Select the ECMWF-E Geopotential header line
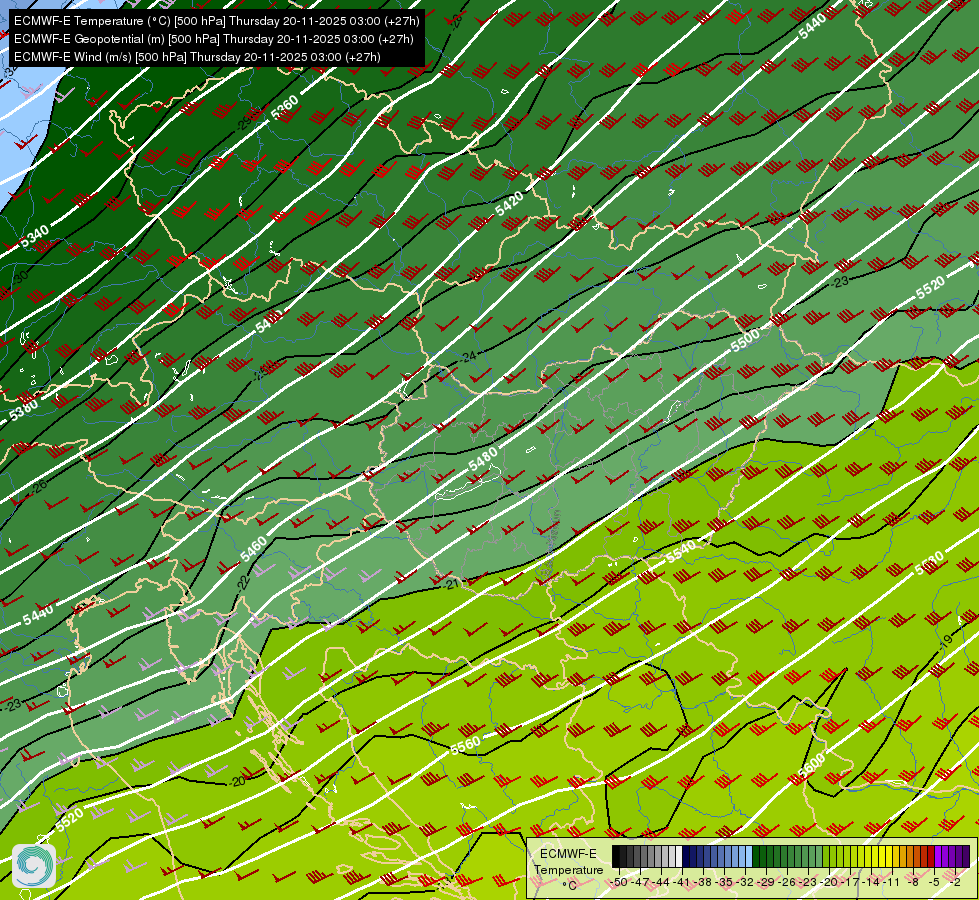The image size is (979, 900). click(214, 39)
